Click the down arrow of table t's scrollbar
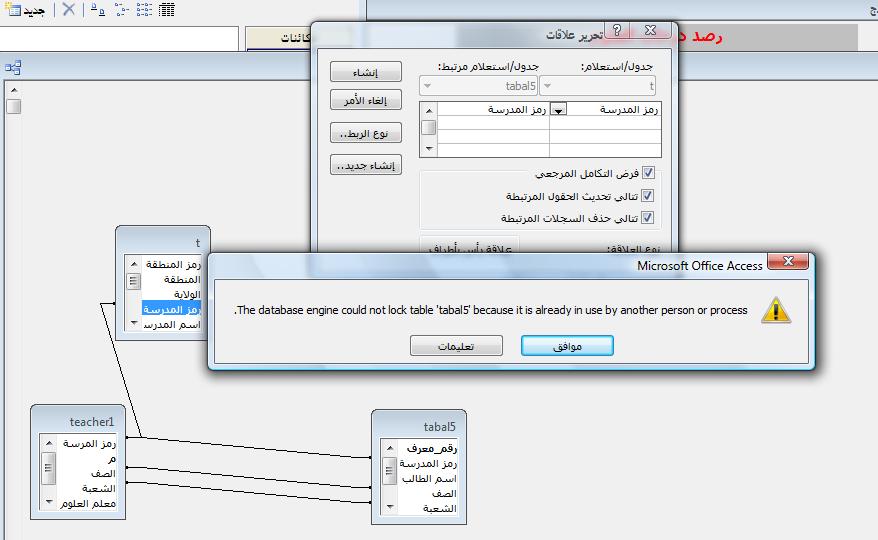 (134, 323)
